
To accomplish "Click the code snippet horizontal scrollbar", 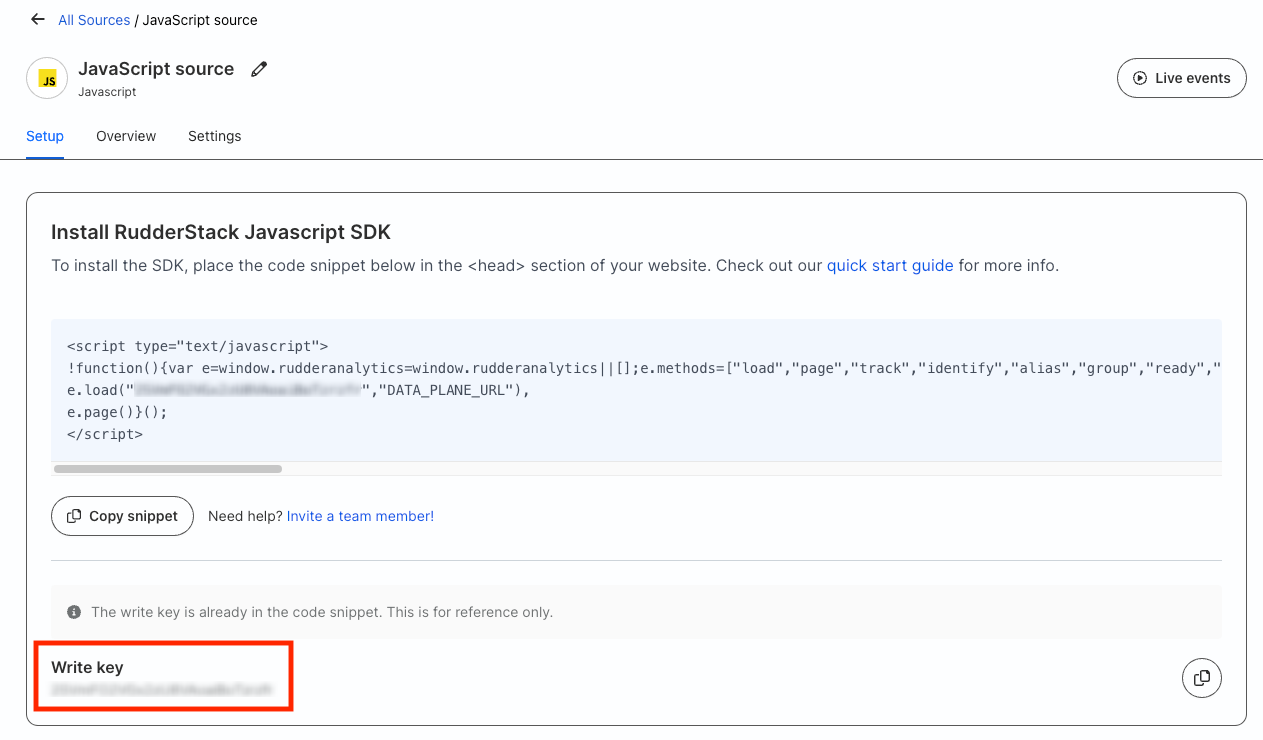I will pos(168,468).
